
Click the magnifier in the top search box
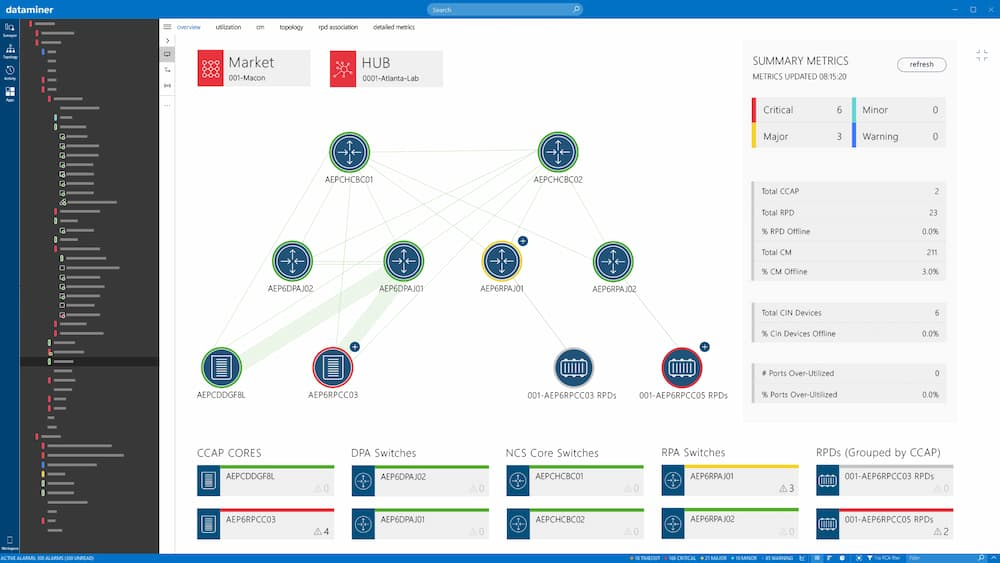click(x=577, y=10)
